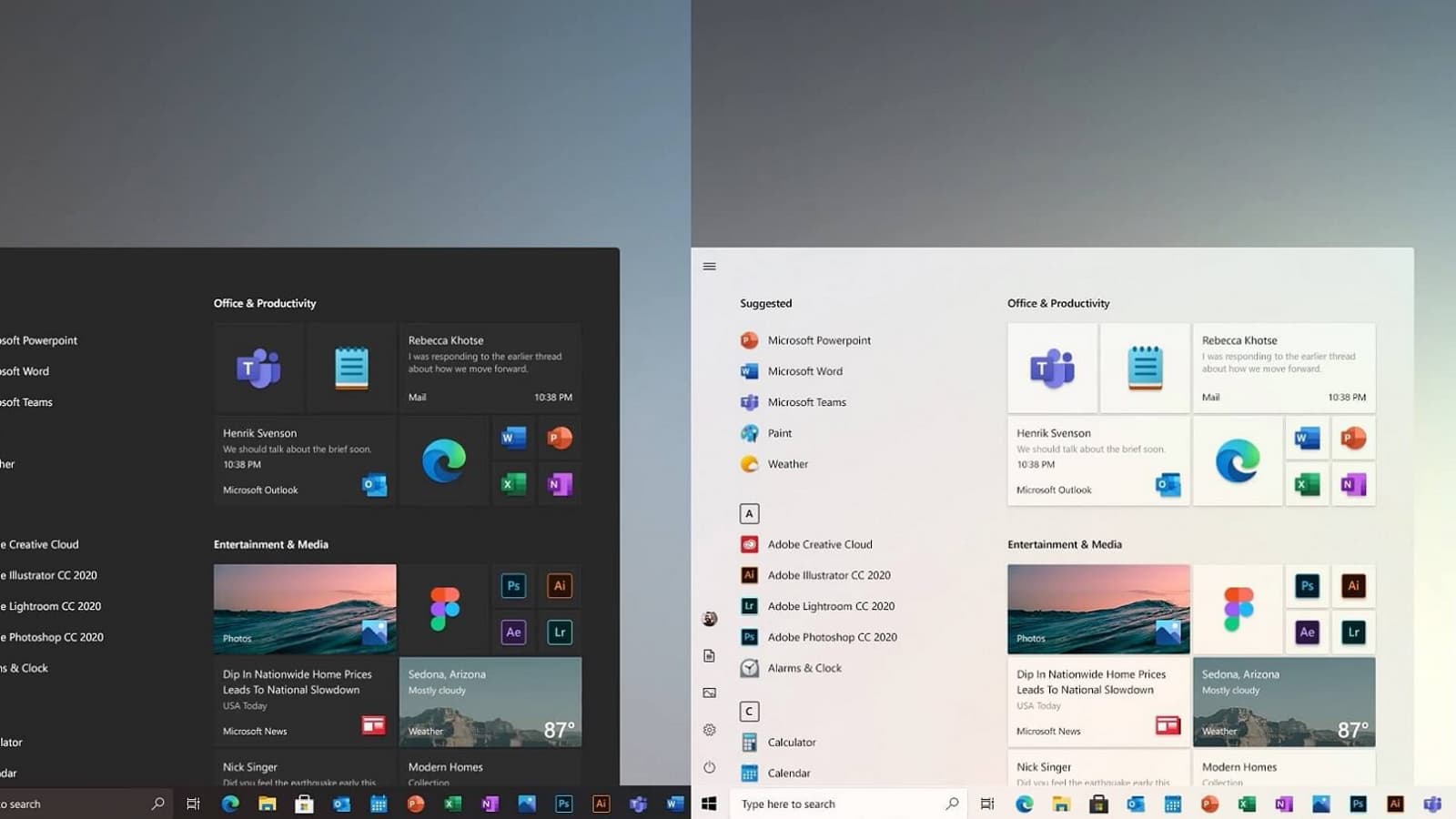Open Task View on the dark taskbar

(x=193, y=804)
